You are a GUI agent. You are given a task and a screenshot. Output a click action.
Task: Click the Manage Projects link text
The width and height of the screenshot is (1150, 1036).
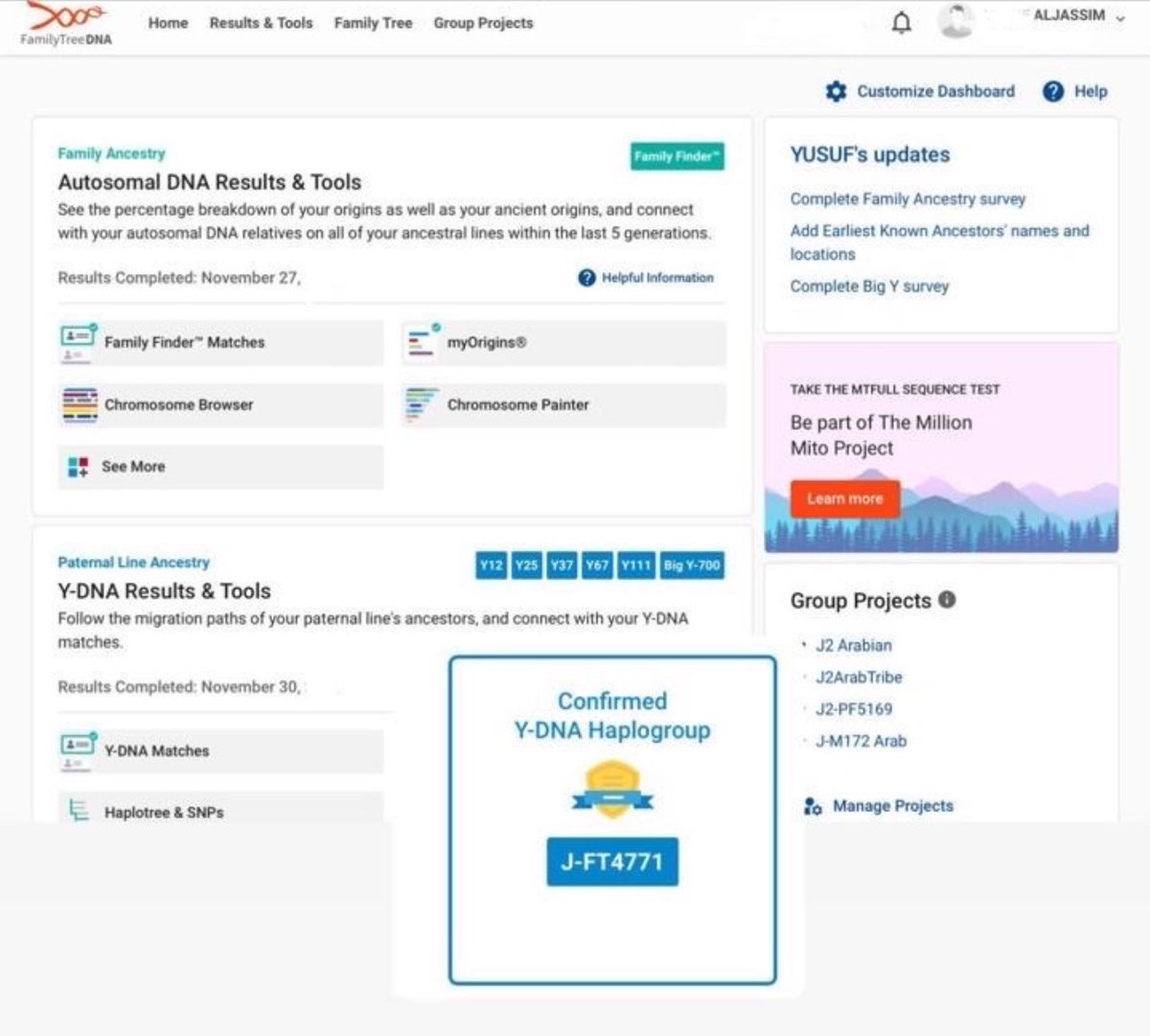(892, 806)
